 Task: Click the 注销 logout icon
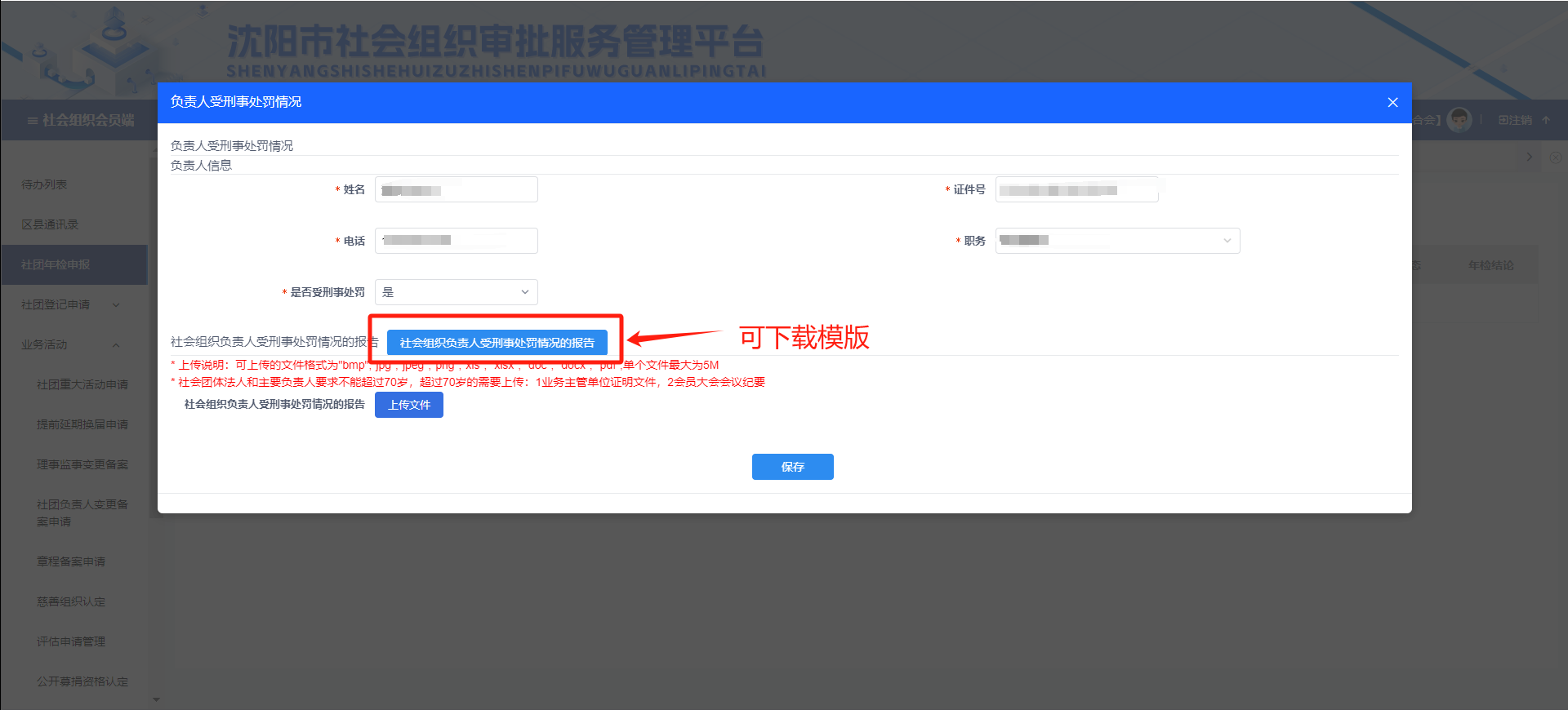click(x=1503, y=120)
